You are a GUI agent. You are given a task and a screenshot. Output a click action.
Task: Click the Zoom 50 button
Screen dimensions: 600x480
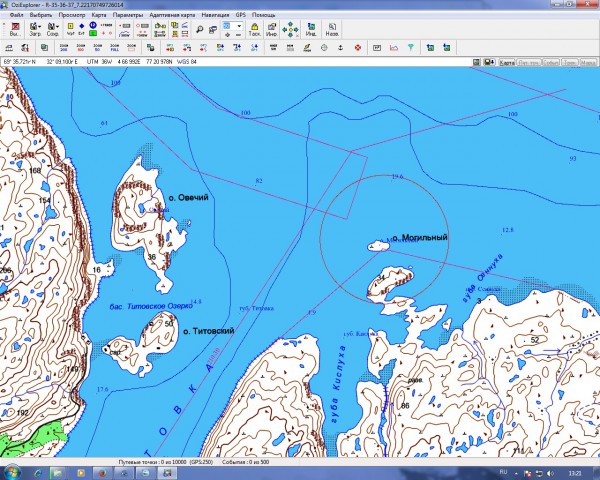[x=98, y=47]
